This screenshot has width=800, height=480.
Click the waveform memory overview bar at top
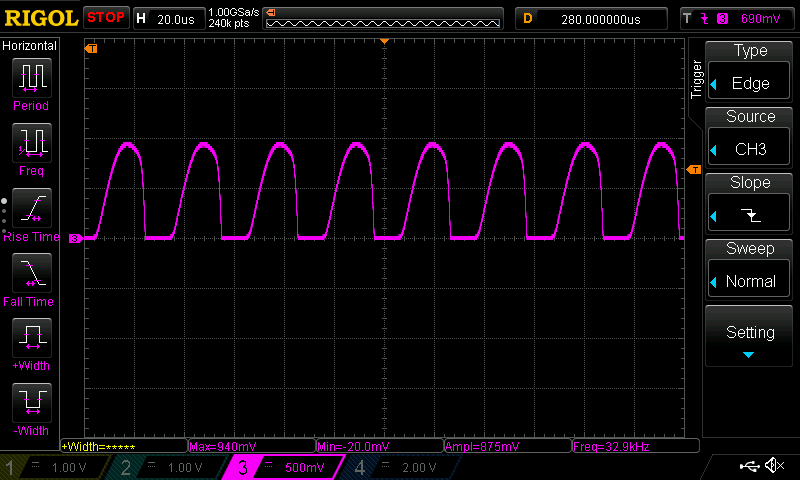point(383,19)
